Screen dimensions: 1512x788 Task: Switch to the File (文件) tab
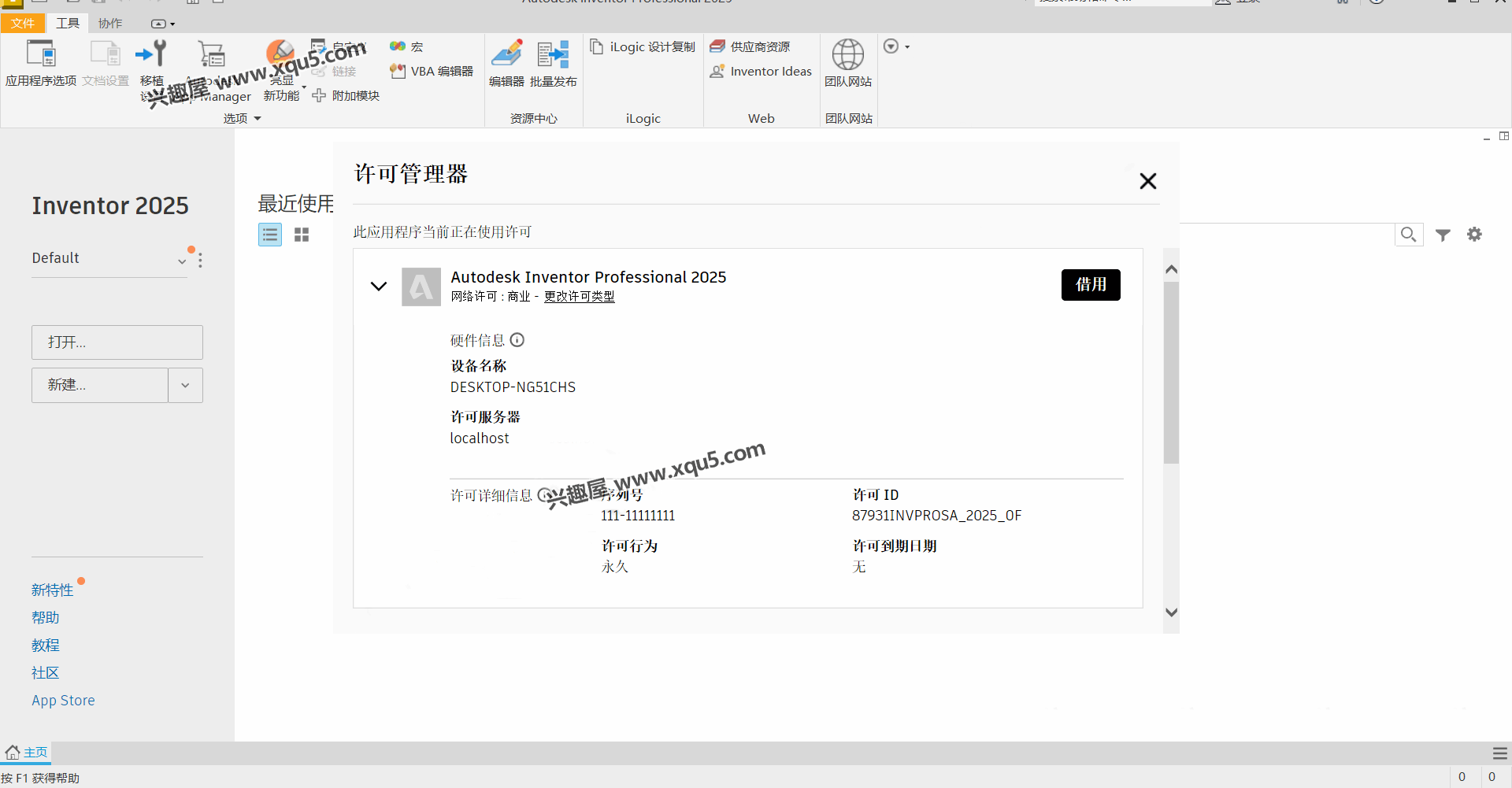[x=23, y=24]
